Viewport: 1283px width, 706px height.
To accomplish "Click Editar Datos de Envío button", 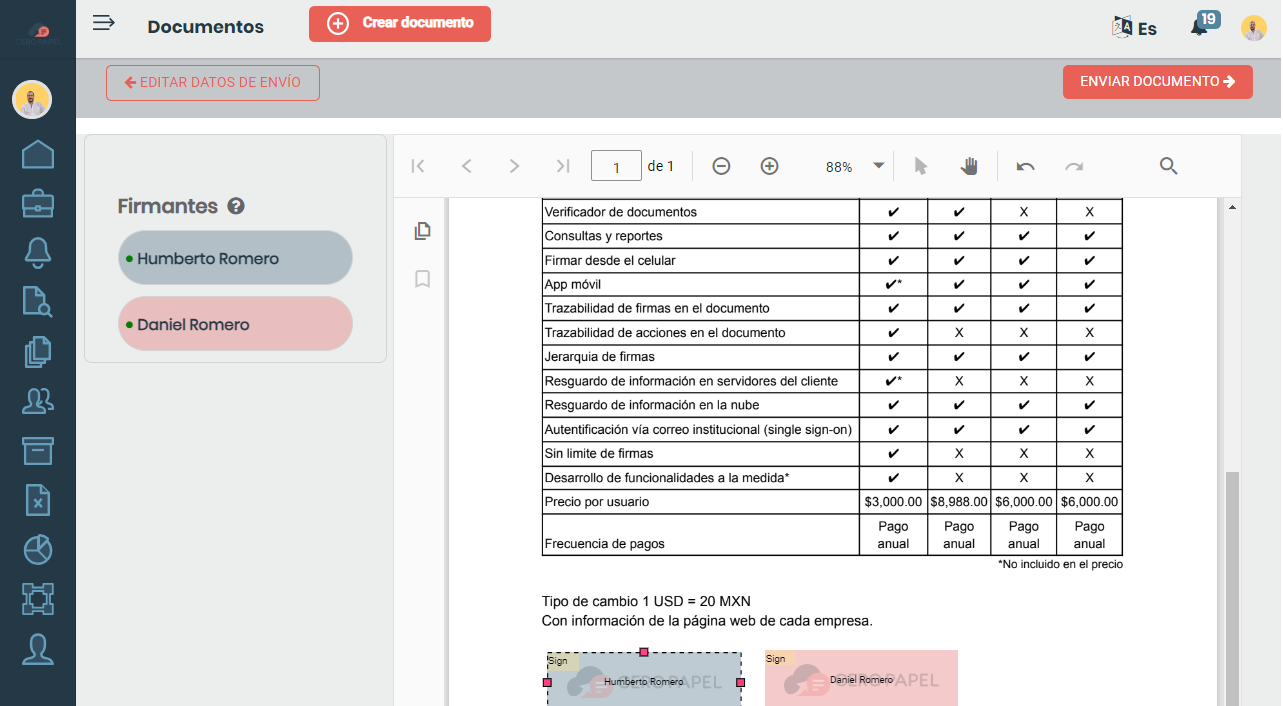I will point(213,83).
